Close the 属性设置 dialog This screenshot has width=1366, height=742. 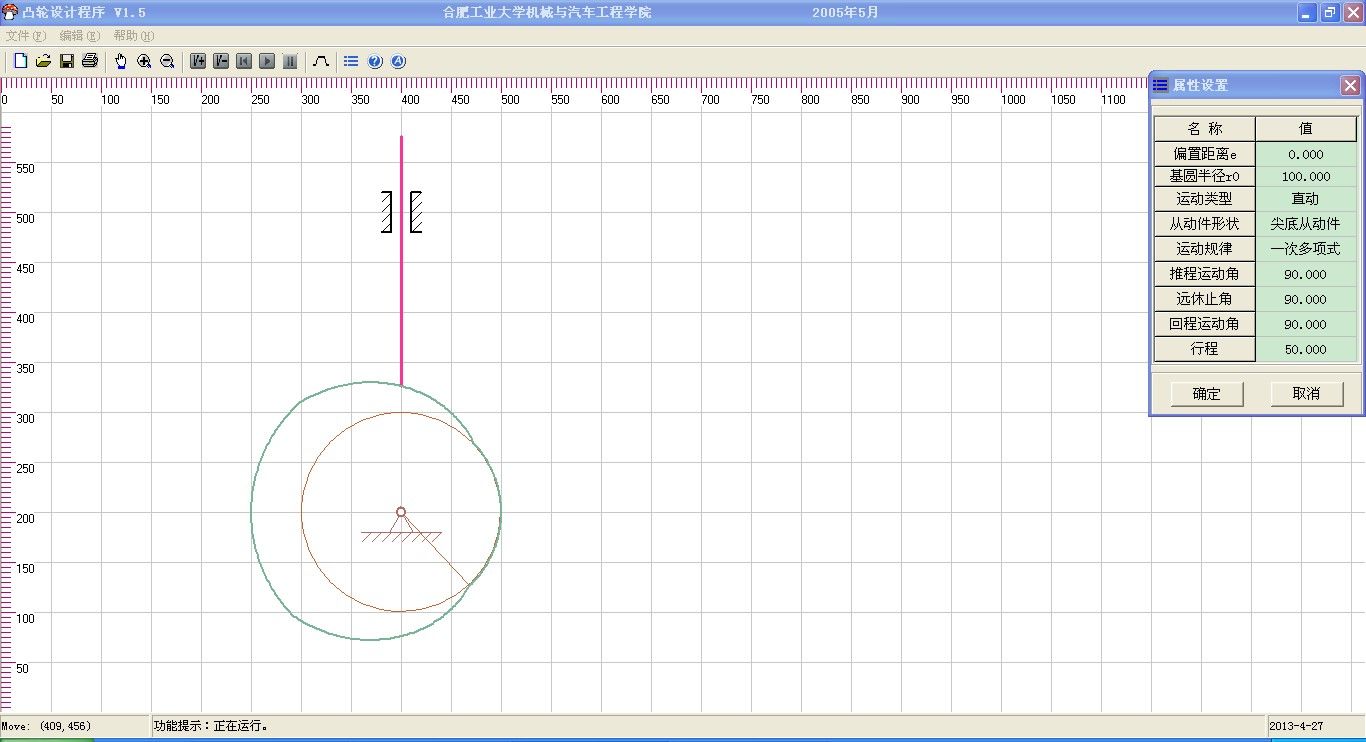[1350, 86]
